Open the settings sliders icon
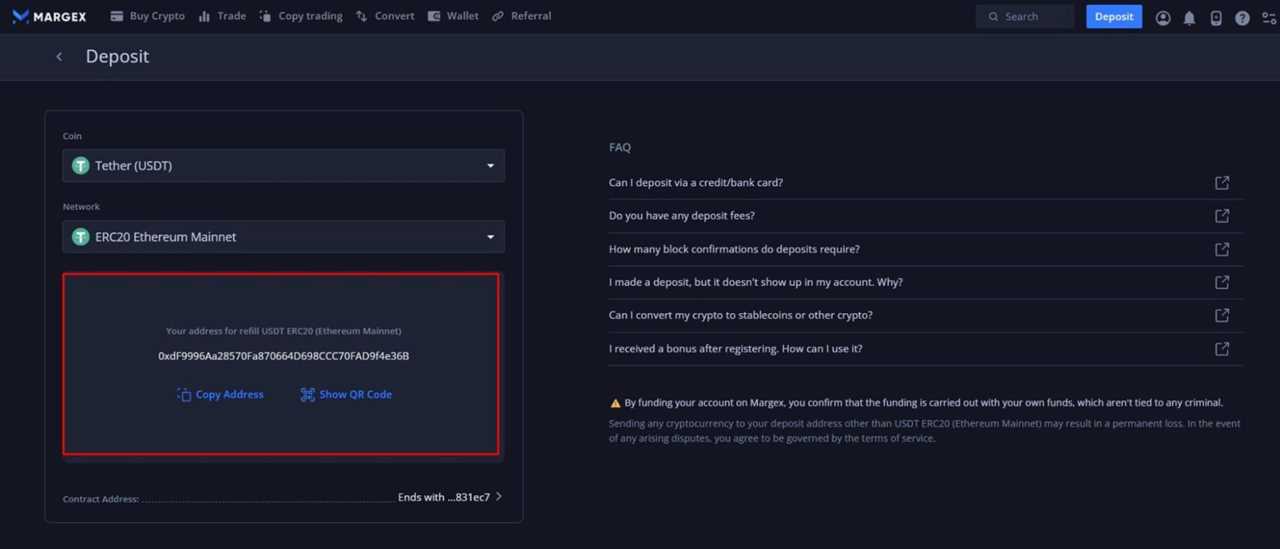 tap(1269, 17)
